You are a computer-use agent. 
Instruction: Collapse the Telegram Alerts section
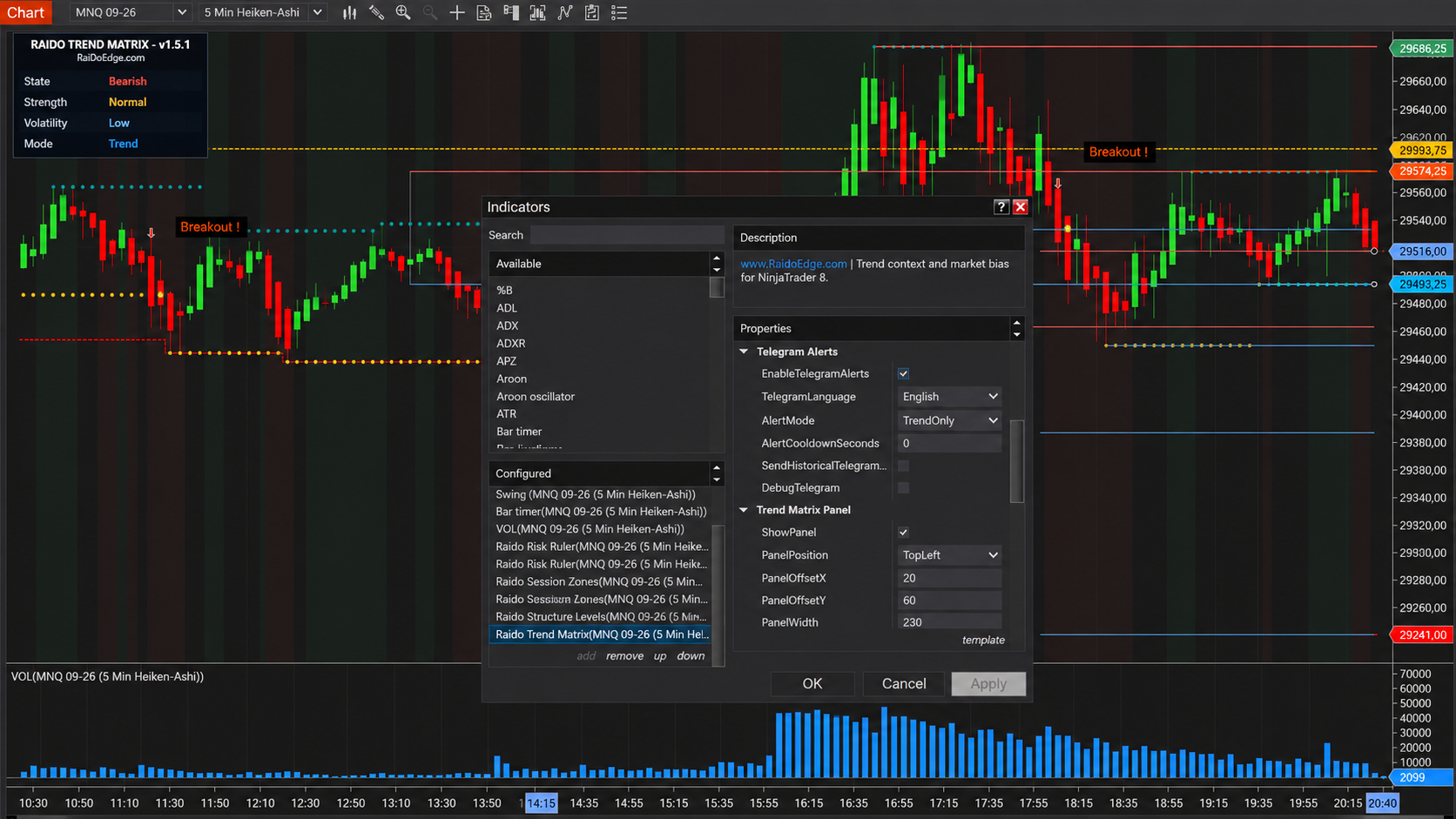744,352
